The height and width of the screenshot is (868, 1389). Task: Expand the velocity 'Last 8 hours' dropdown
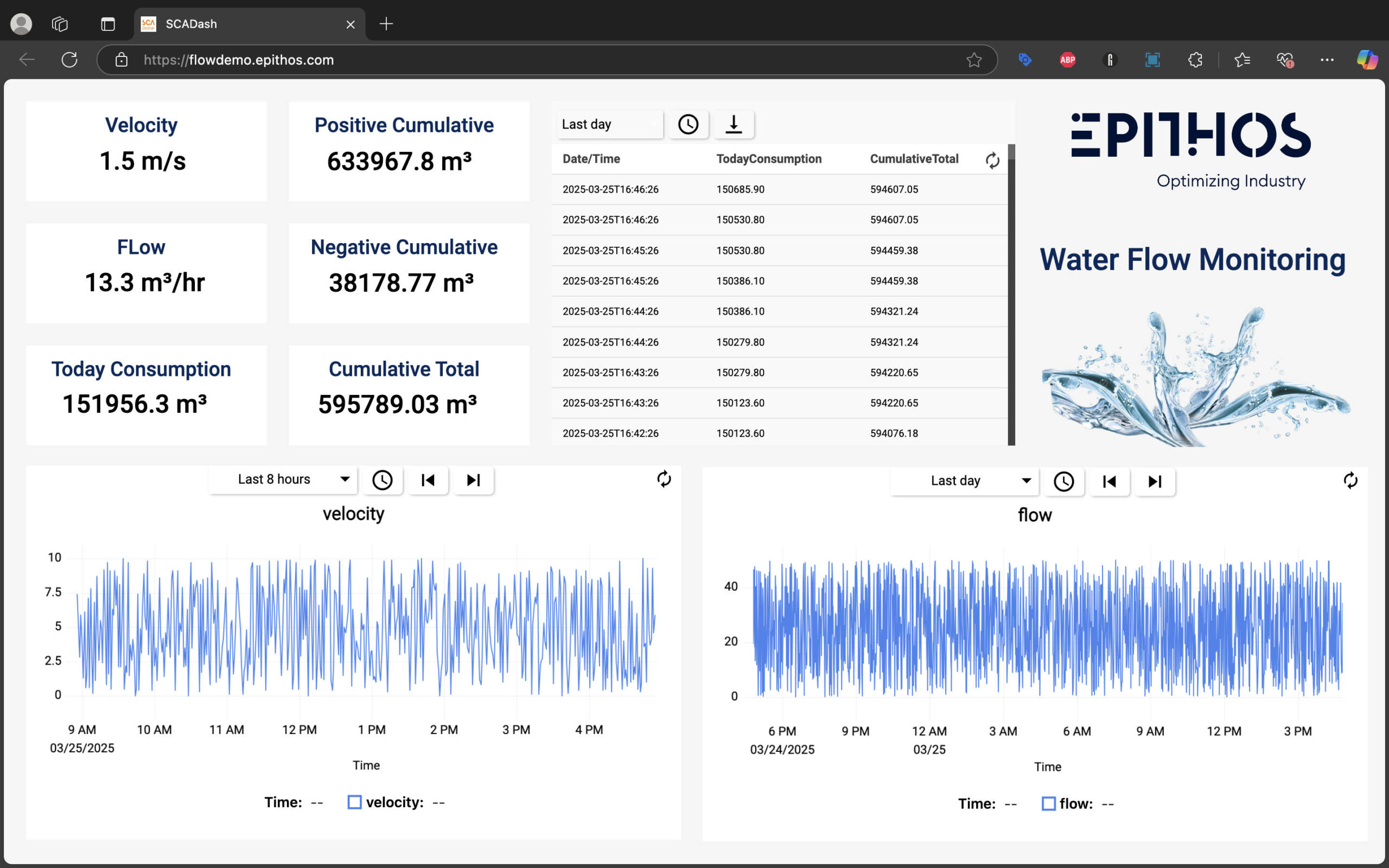click(284, 480)
